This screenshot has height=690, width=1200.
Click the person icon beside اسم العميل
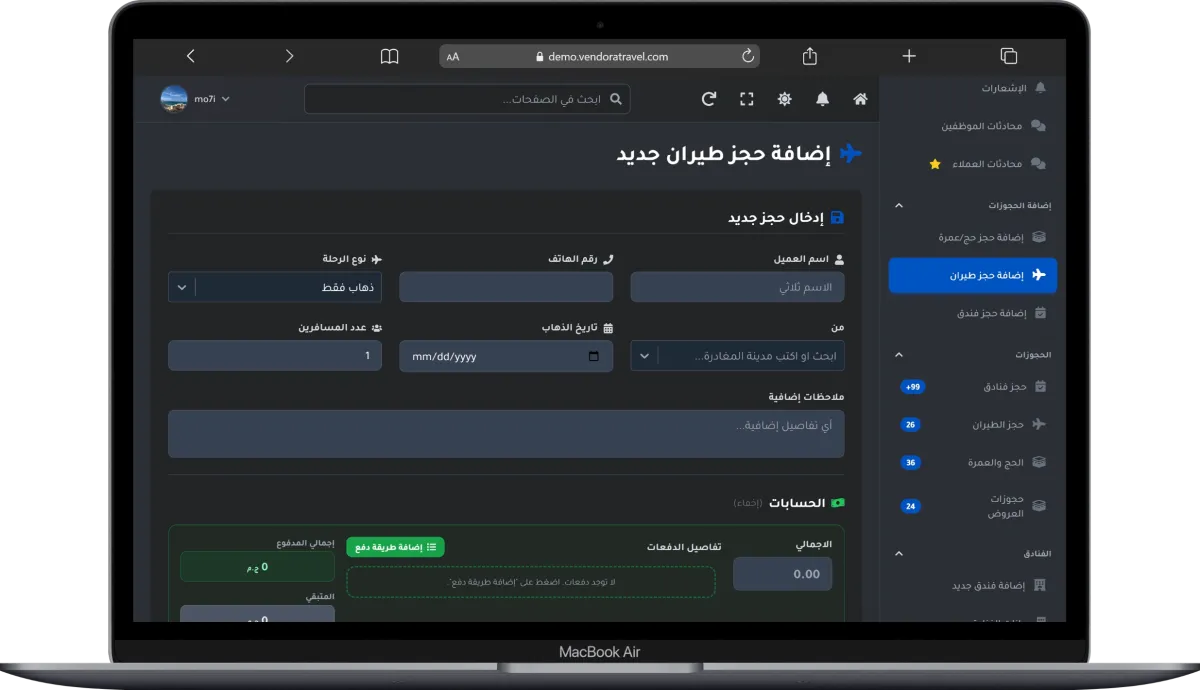pos(839,259)
